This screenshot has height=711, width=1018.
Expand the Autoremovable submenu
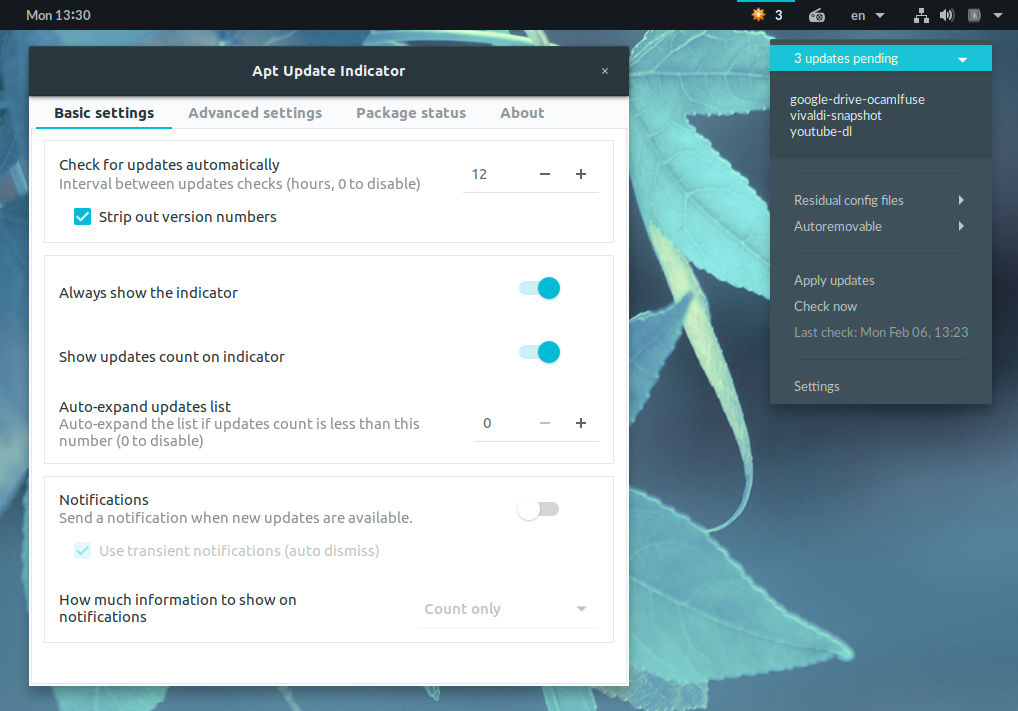[x=880, y=227]
